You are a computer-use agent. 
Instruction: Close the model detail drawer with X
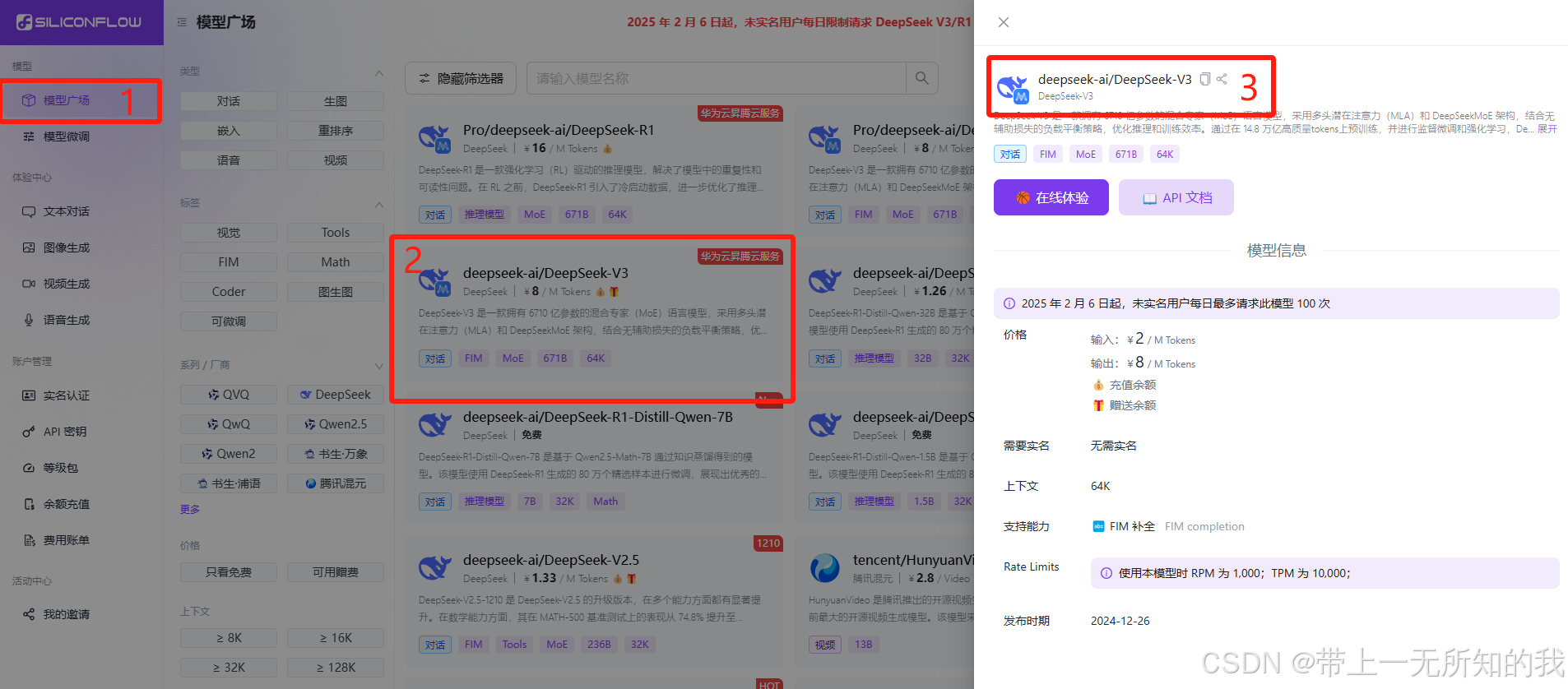pos(1004,22)
